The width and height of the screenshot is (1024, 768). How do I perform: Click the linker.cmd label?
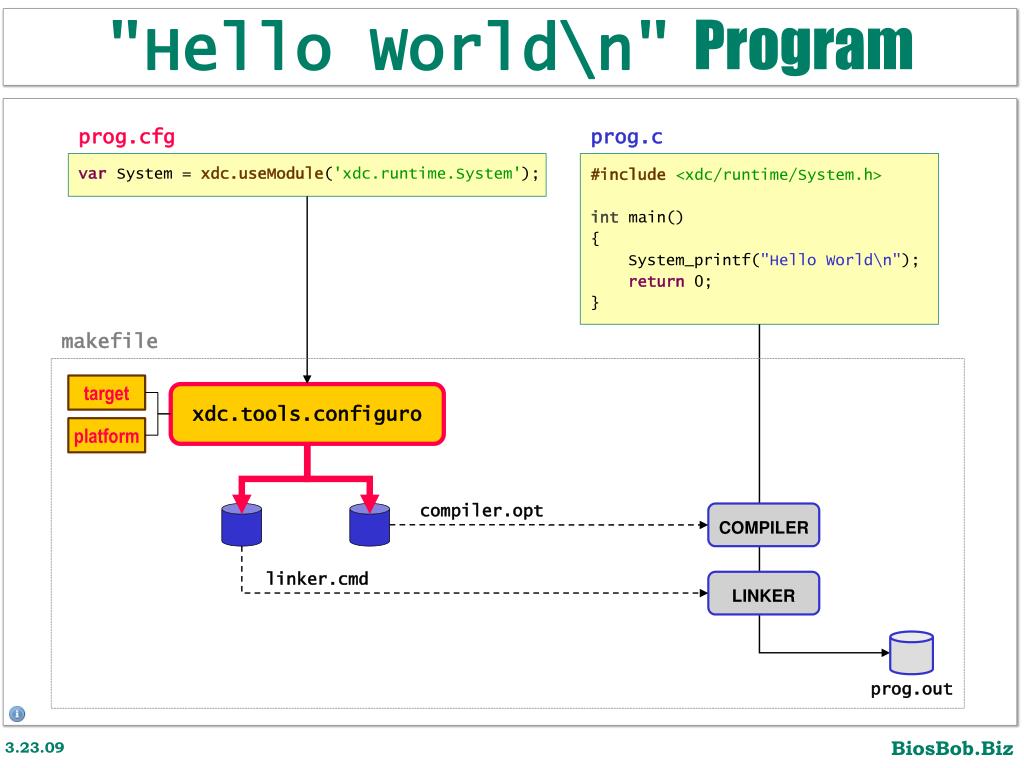coord(317,579)
